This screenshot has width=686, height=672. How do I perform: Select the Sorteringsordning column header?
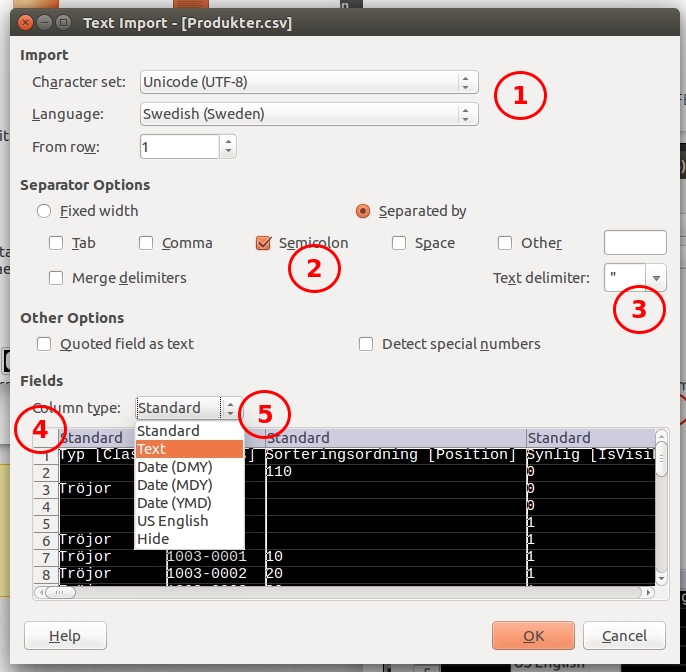pos(396,438)
